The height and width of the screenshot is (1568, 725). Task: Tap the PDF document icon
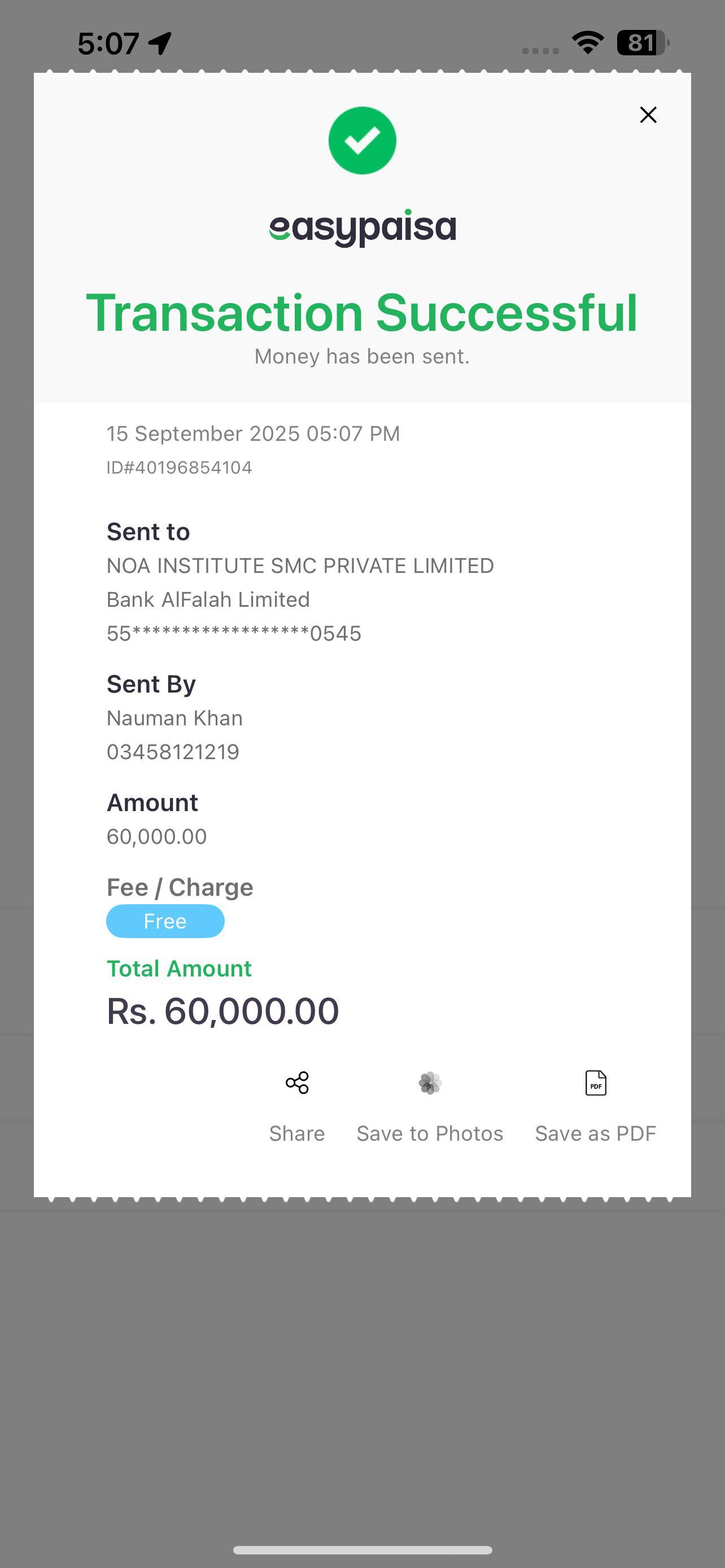595,1083
